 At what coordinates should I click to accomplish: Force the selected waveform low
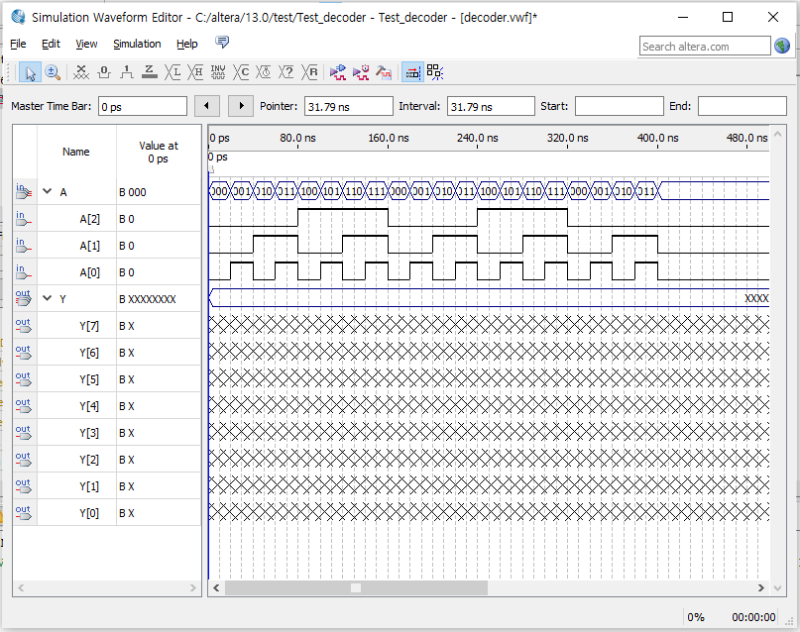click(103, 72)
